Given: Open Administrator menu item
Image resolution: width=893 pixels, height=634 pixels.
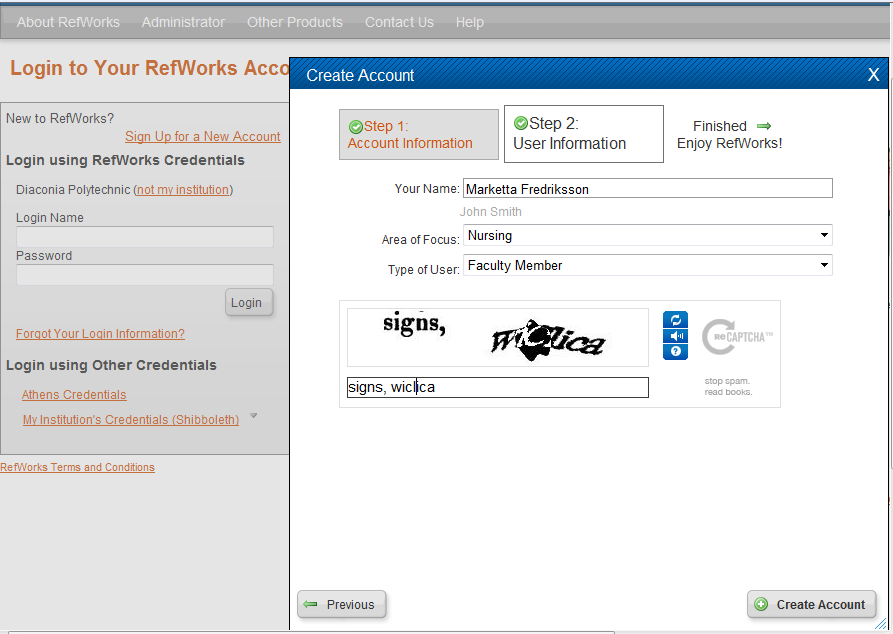Looking at the screenshot, I should point(183,22).
